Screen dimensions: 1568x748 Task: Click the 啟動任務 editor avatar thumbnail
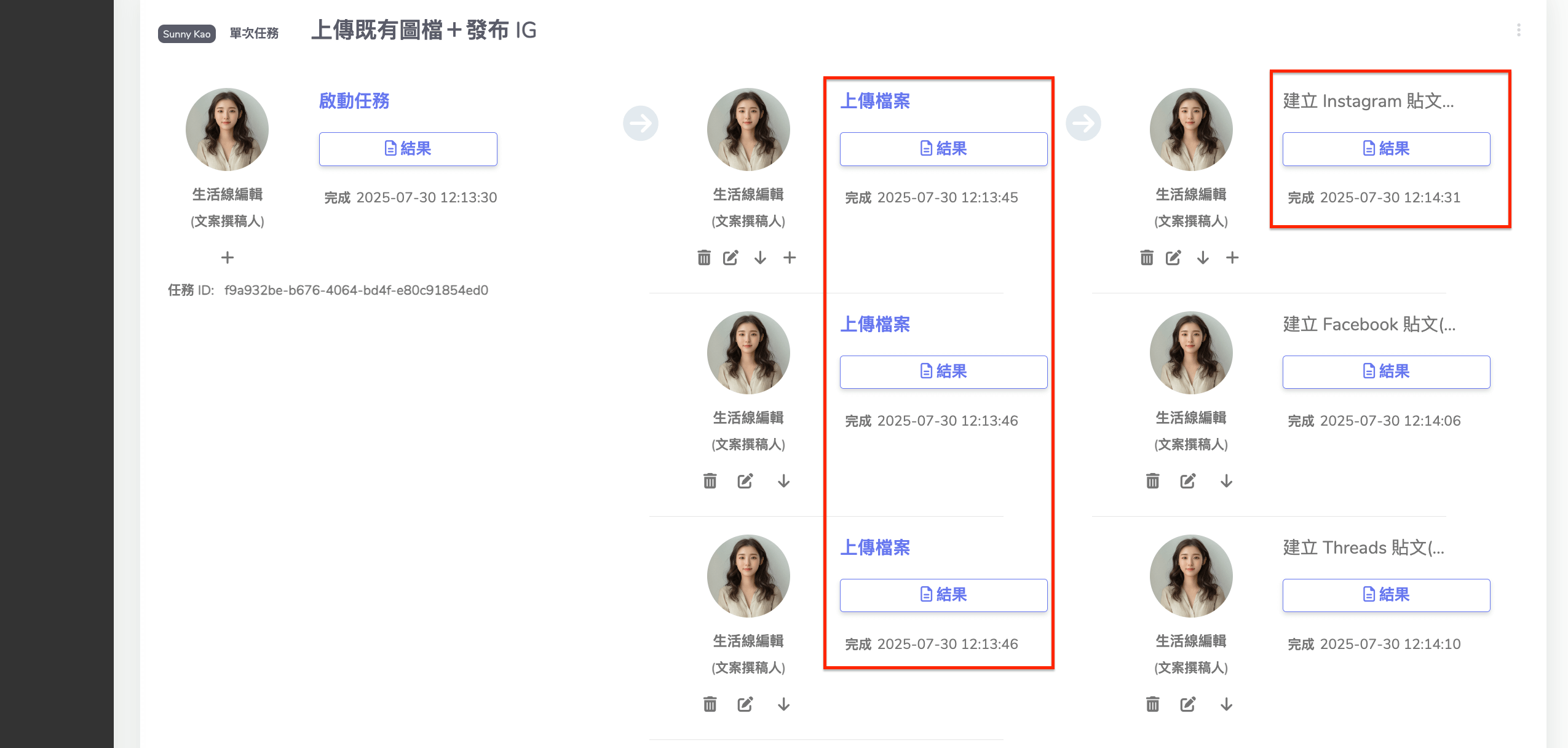(x=227, y=129)
